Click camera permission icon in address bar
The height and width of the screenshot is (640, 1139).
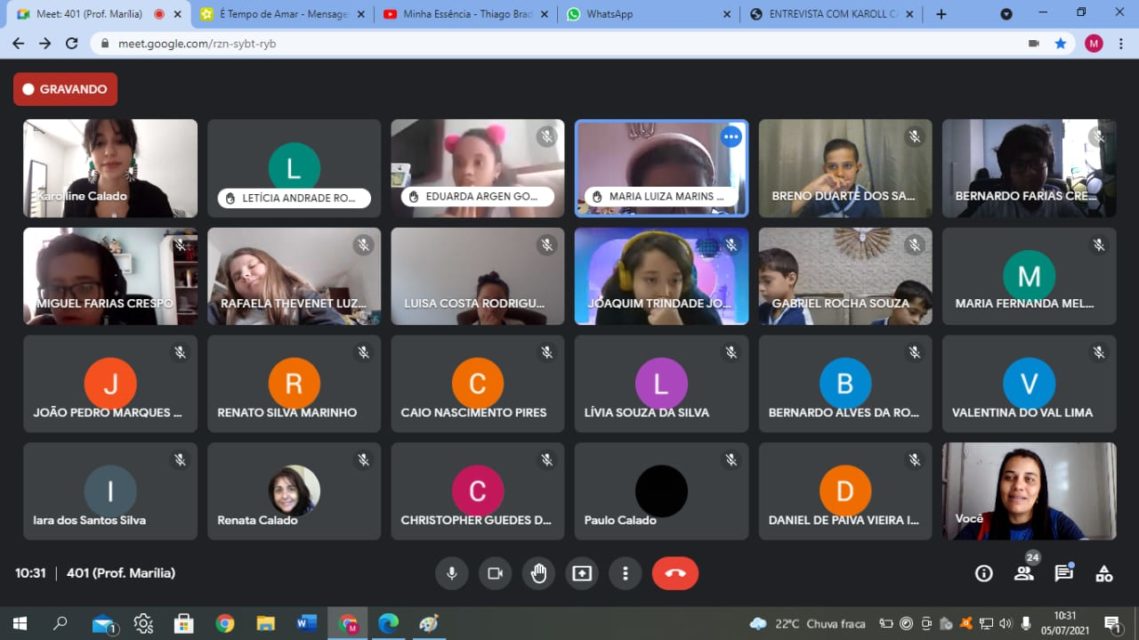click(x=1034, y=44)
